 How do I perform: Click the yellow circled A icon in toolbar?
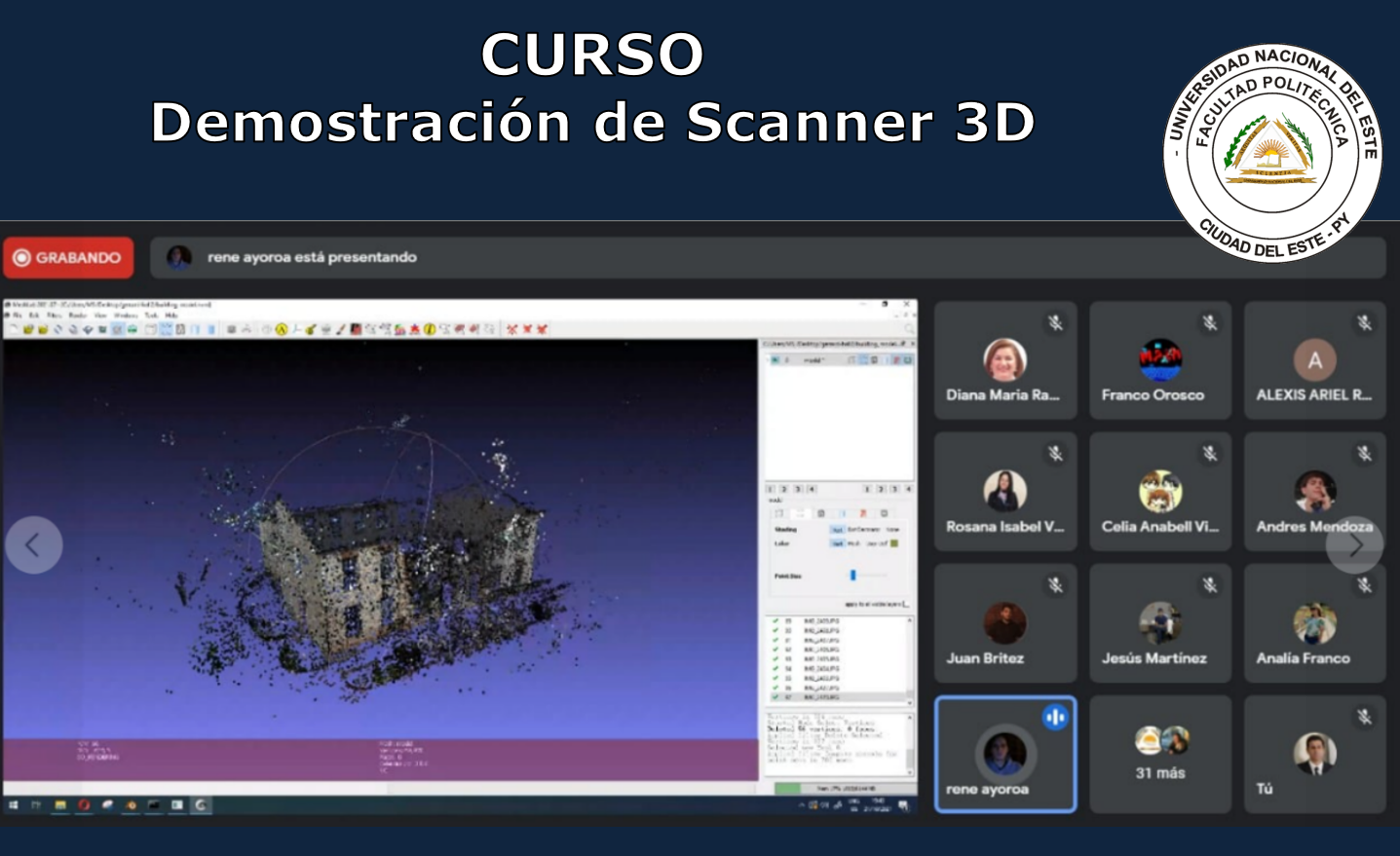(282, 329)
